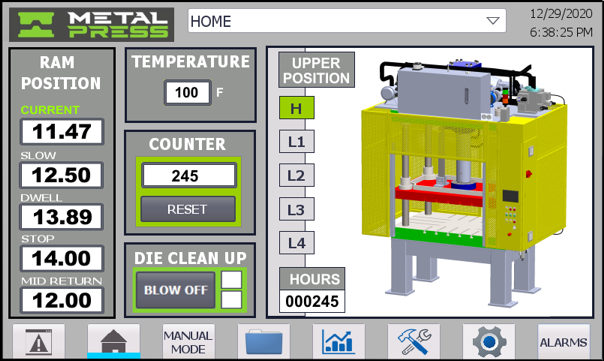Viewport: 604px width, 361px height.
Task: Select upper position L1
Action: [296, 142]
